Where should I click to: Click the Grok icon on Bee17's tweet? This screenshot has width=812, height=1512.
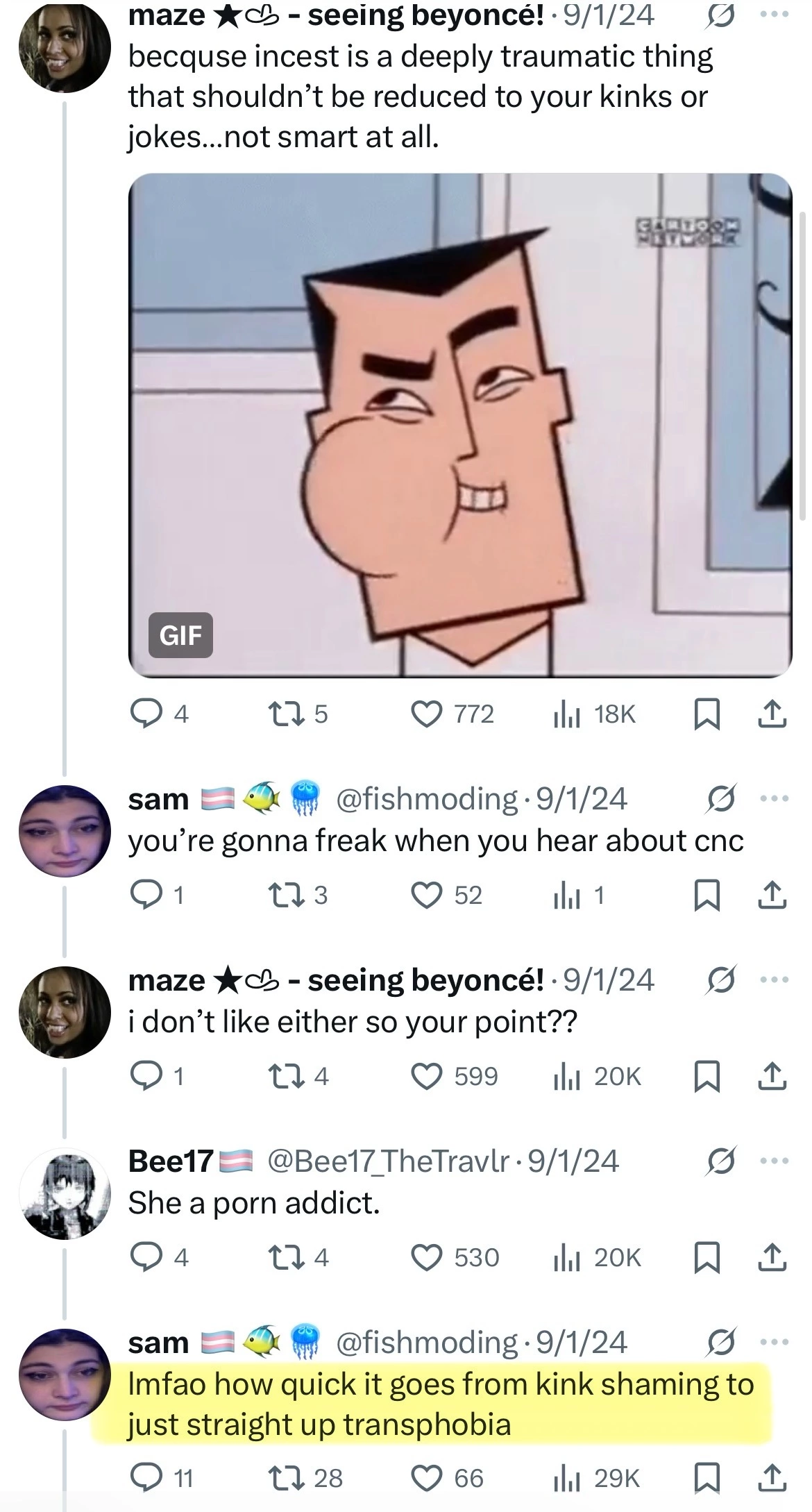click(x=719, y=1161)
